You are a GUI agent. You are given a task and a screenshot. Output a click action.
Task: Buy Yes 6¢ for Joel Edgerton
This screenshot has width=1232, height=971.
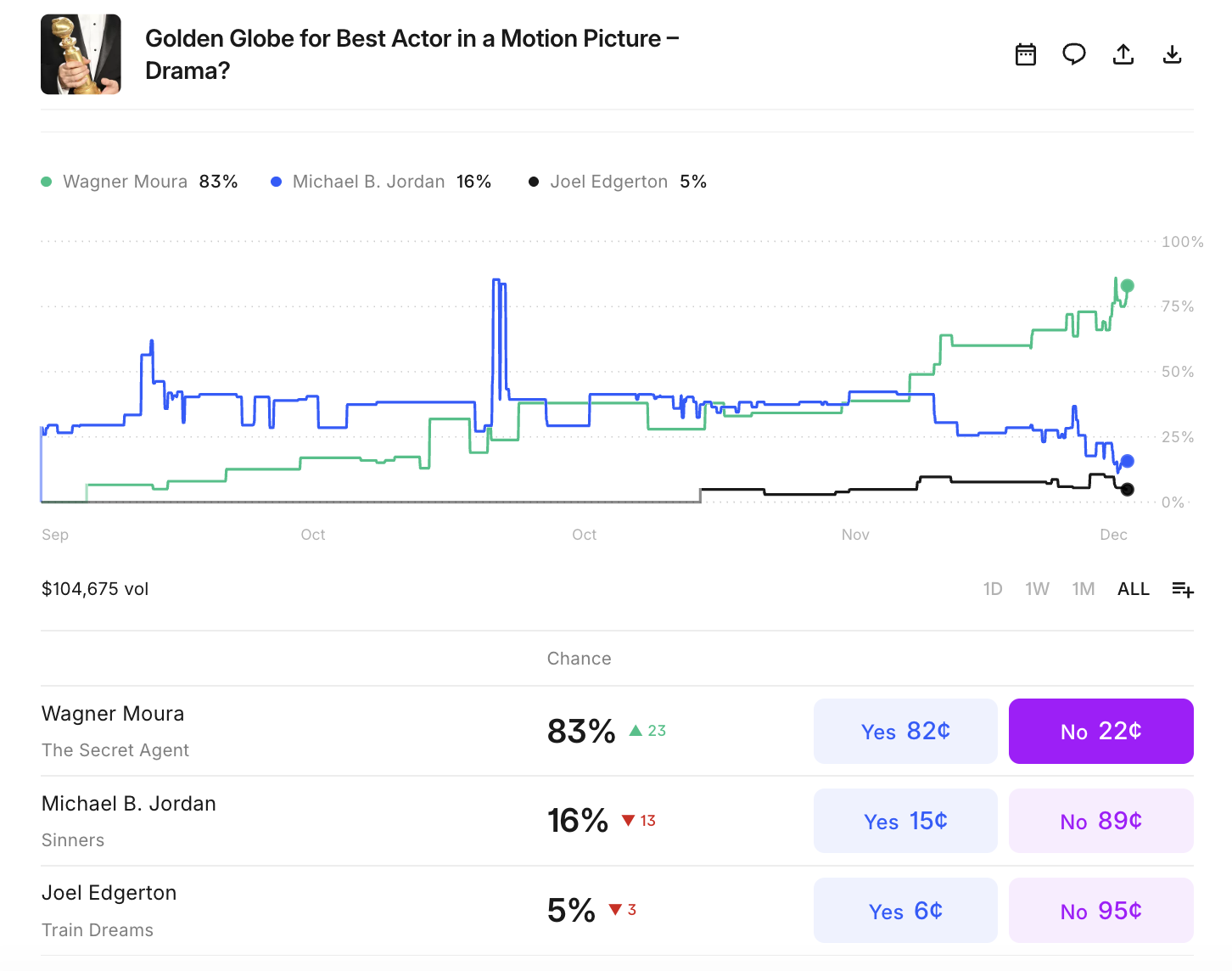click(905, 911)
